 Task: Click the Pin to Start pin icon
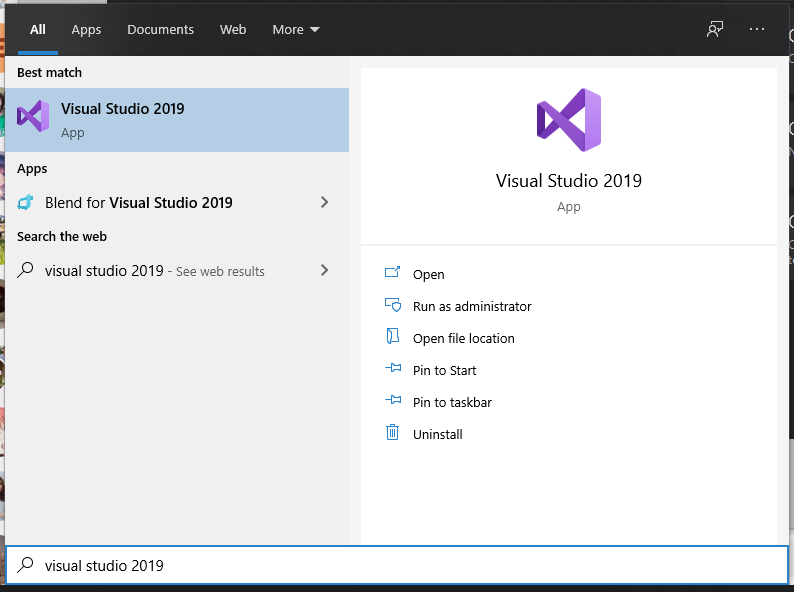[x=393, y=368]
